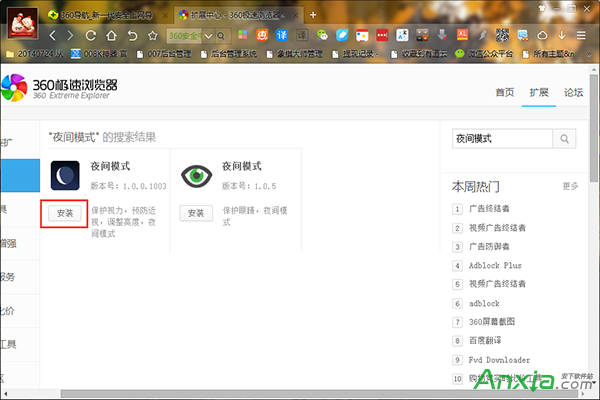
Task: Go back with the back arrow
Action: pyautogui.click(x=53, y=36)
